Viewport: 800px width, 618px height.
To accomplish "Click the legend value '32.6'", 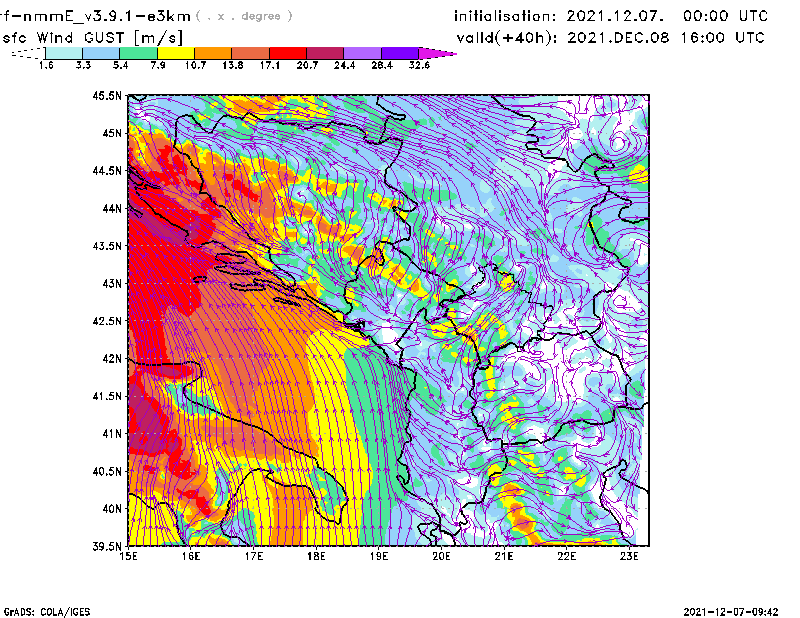I will pyautogui.click(x=419, y=65).
